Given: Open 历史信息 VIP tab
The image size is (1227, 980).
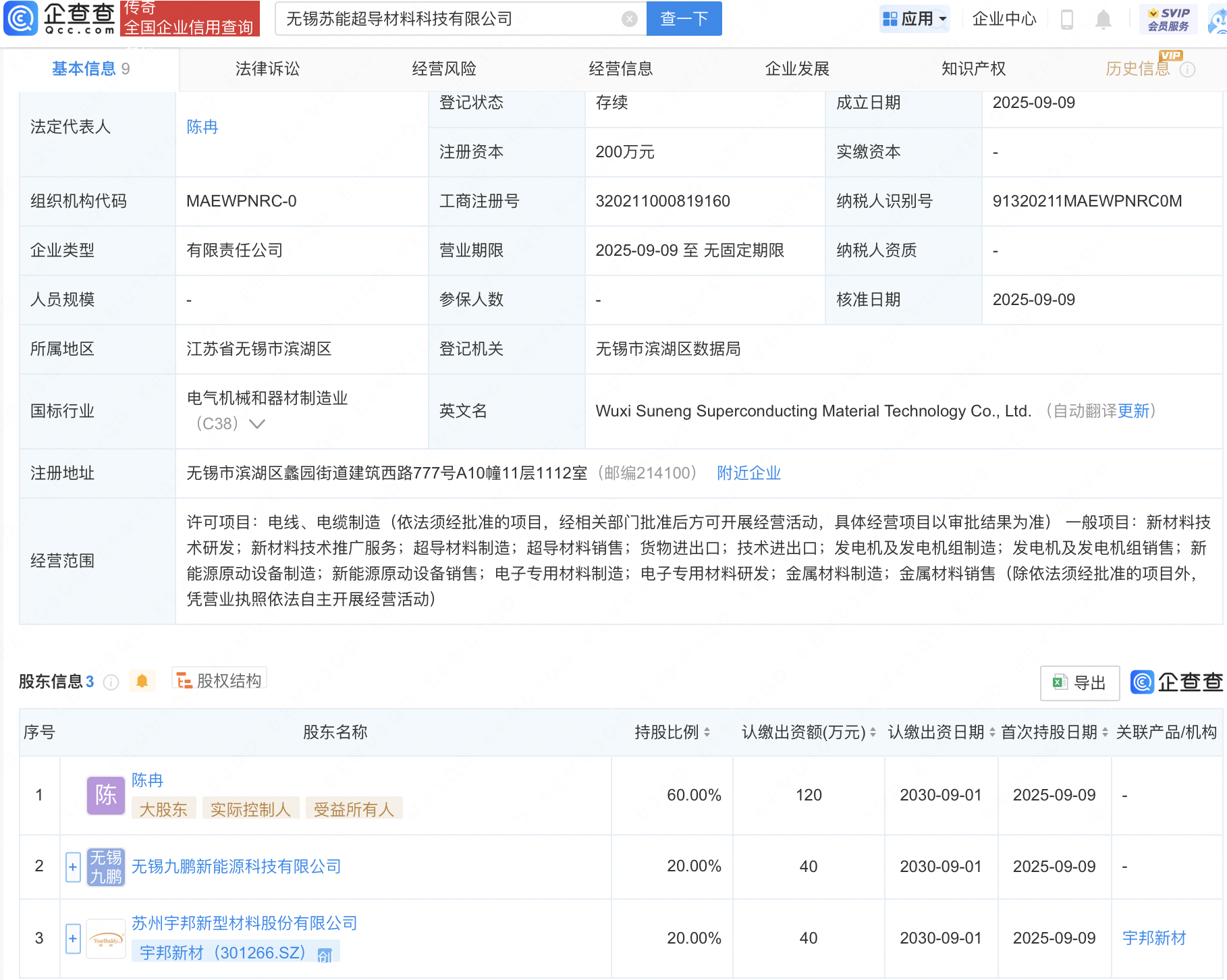Looking at the screenshot, I should pos(1138,69).
